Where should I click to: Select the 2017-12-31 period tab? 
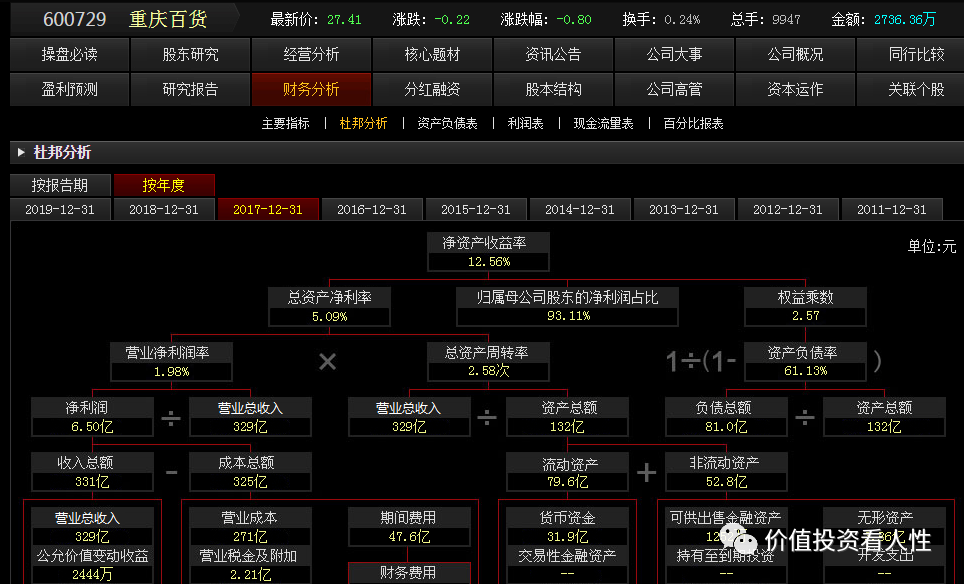pos(268,210)
